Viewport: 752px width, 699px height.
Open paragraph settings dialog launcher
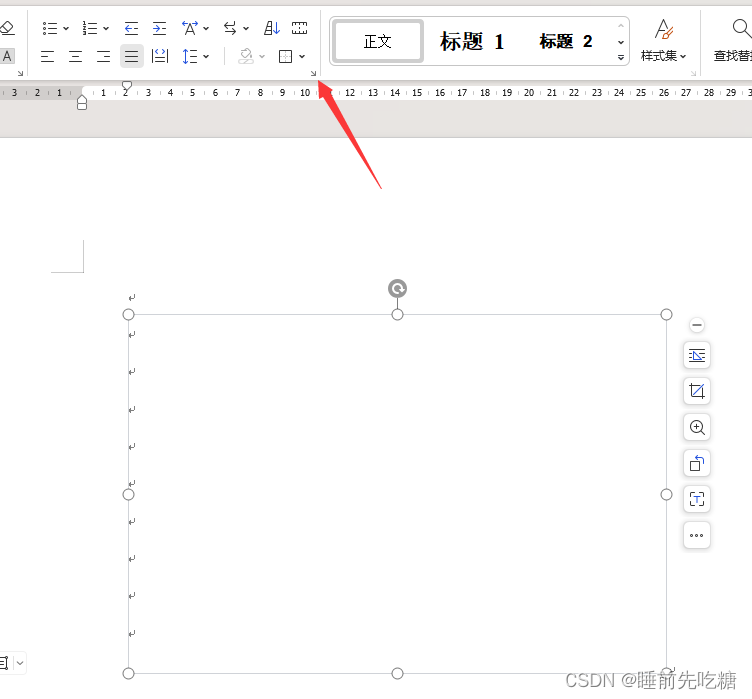[313, 73]
